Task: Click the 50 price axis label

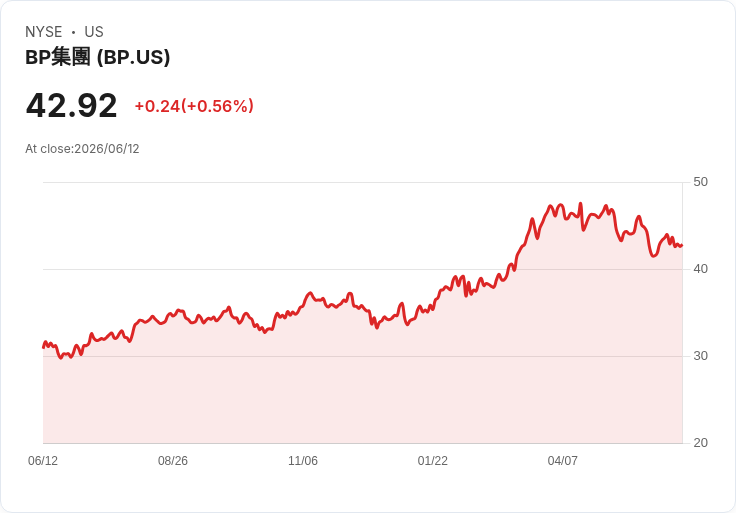Action: [700, 182]
